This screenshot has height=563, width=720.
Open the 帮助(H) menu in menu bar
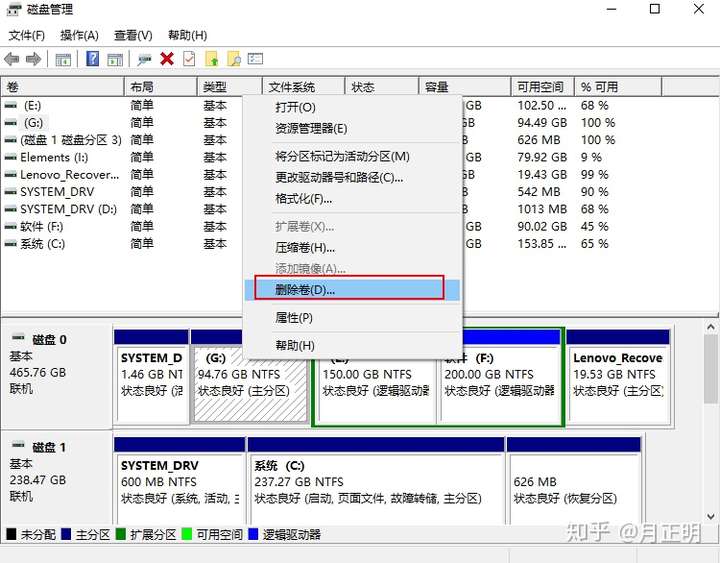[x=187, y=35]
